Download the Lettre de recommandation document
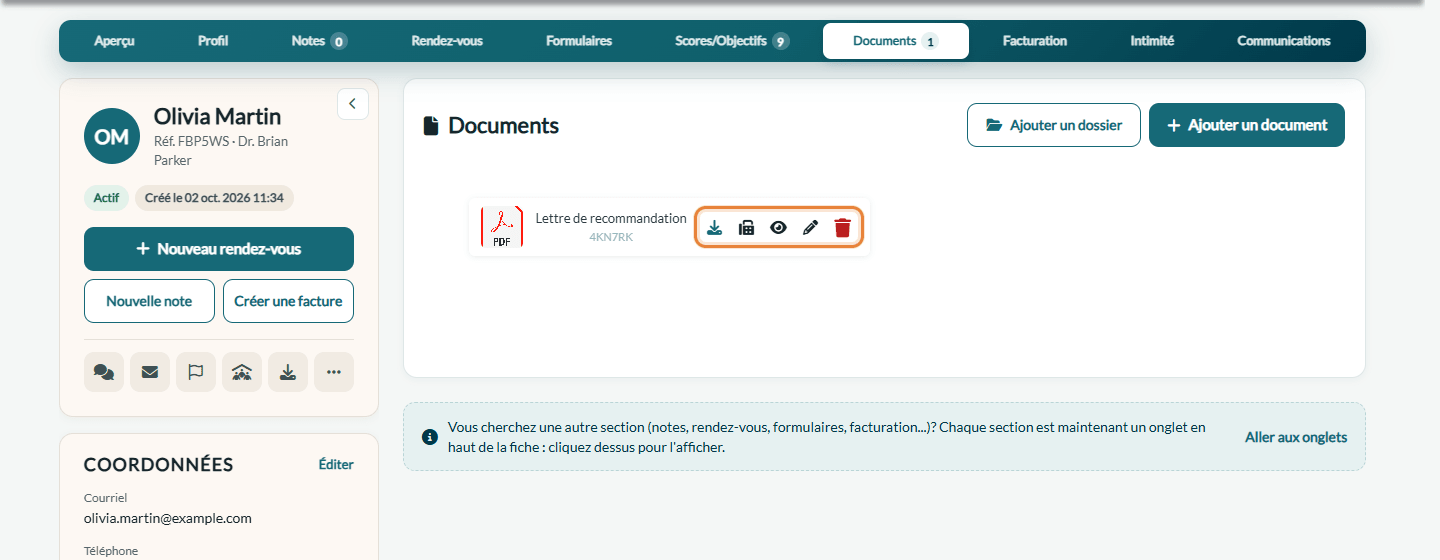This screenshot has height=560, width=1440. pyautogui.click(x=715, y=228)
